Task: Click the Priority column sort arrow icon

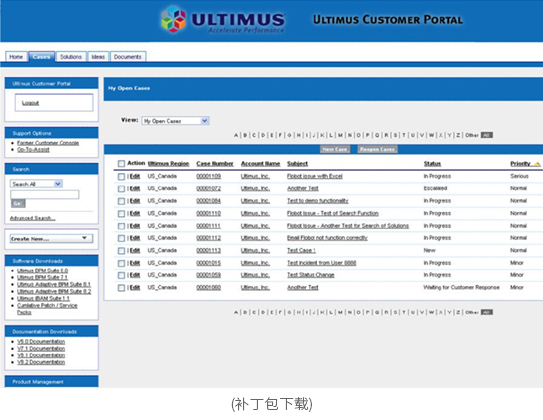Action: [x=537, y=164]
